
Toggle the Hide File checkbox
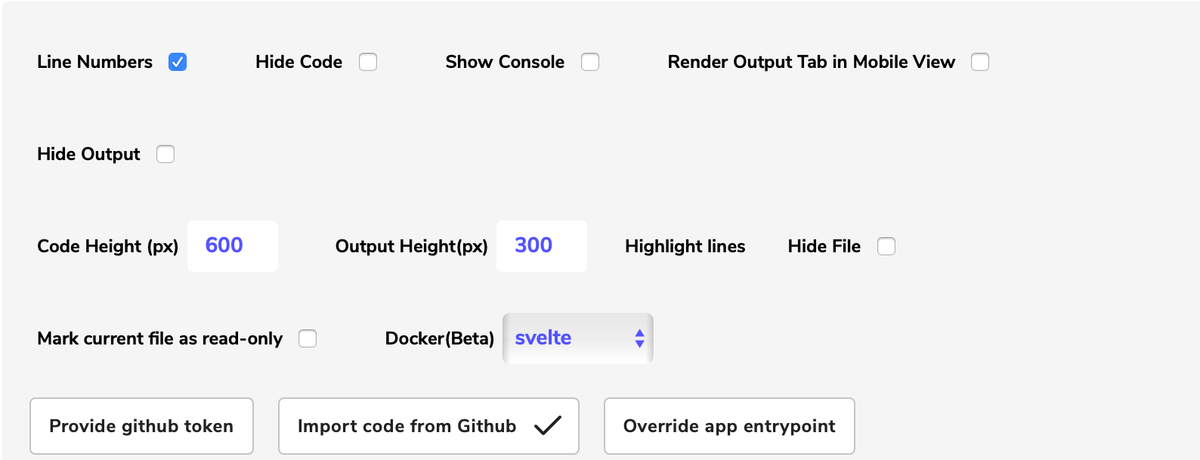pyautogui.click(x=886, y=246)
